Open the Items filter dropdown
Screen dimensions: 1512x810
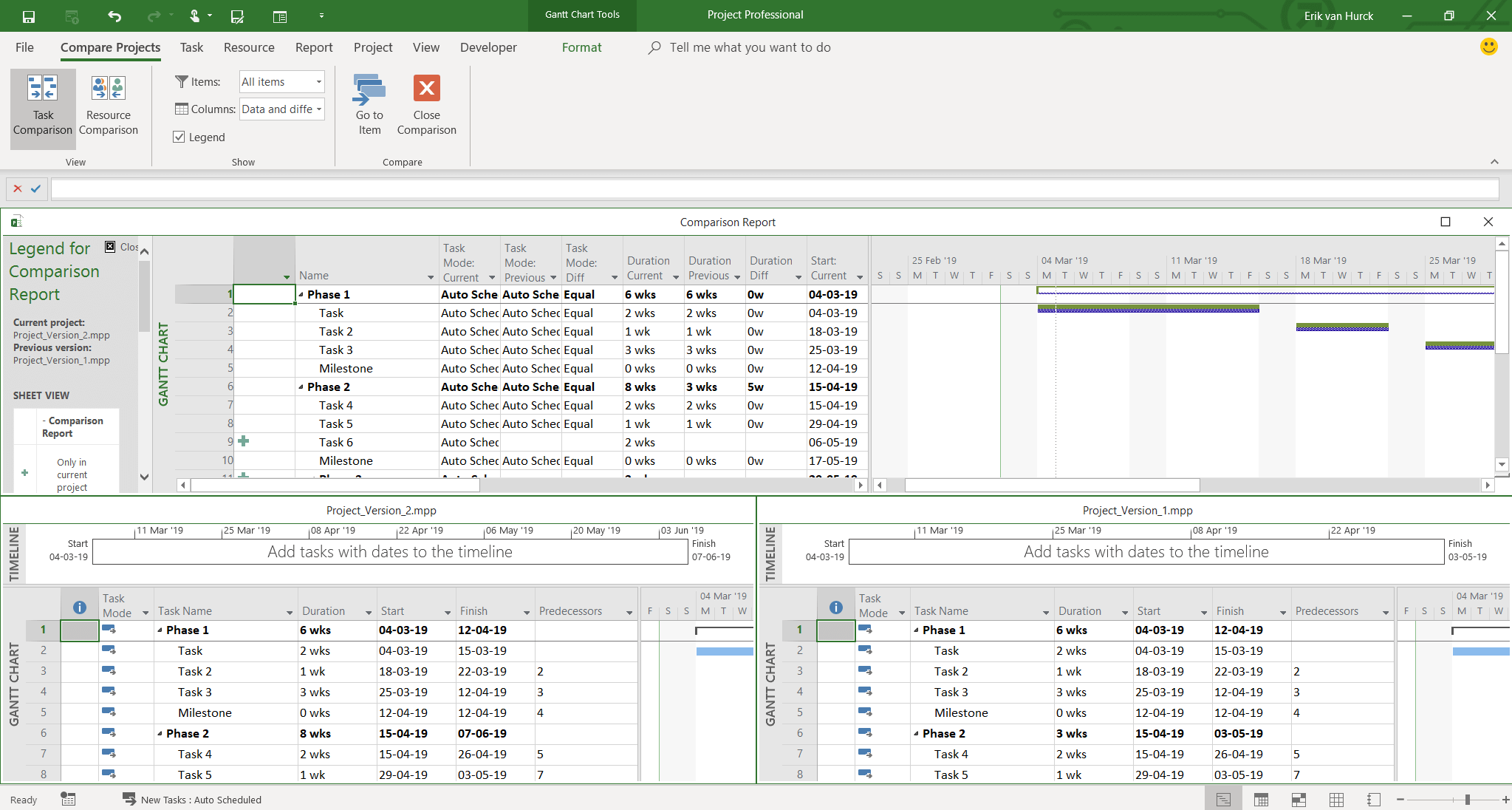[318, 82]
